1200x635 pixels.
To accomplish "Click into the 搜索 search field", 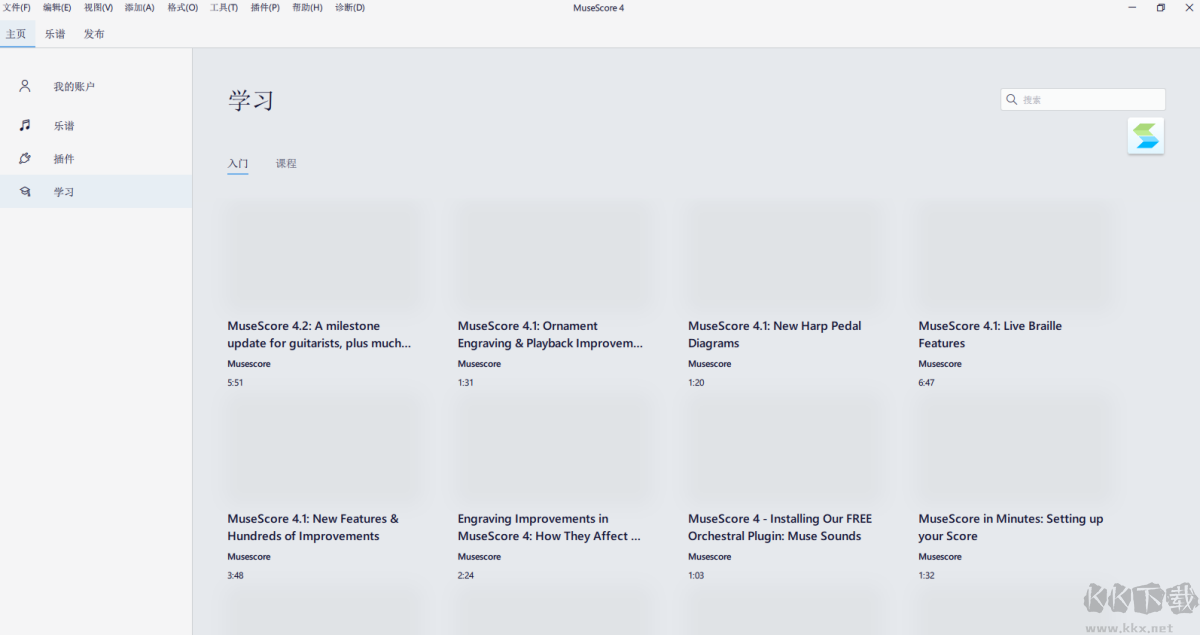I will pyautogui.click(x=1083, y=100).
